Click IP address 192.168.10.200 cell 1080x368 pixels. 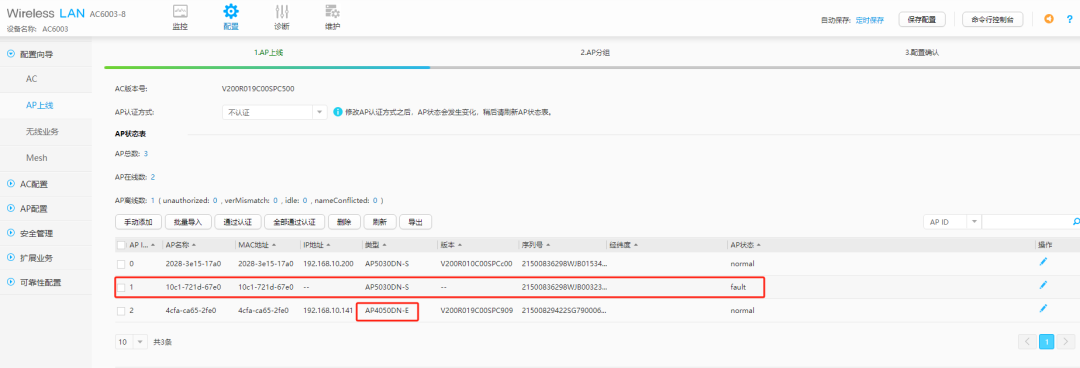328,264
